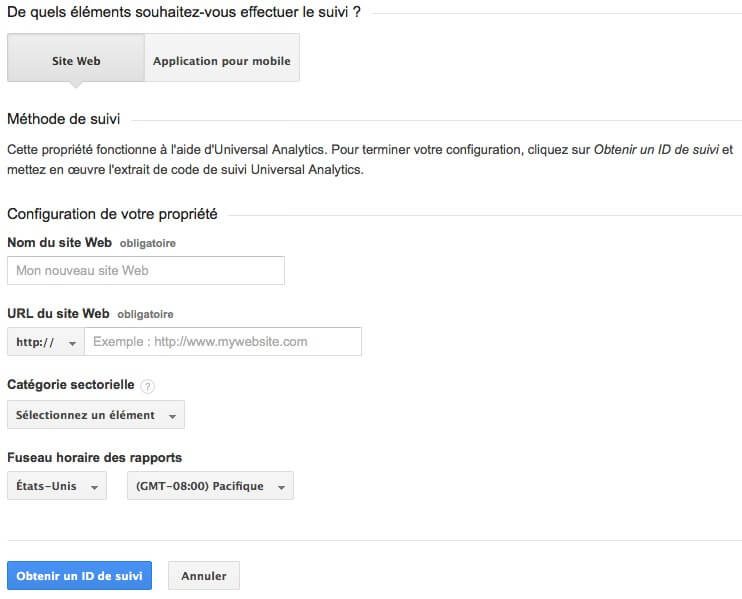This screenshot has width=742, height=599.
Task: Click the Catégorie sectorielle help question mark icon
Action: coord(148,386)
